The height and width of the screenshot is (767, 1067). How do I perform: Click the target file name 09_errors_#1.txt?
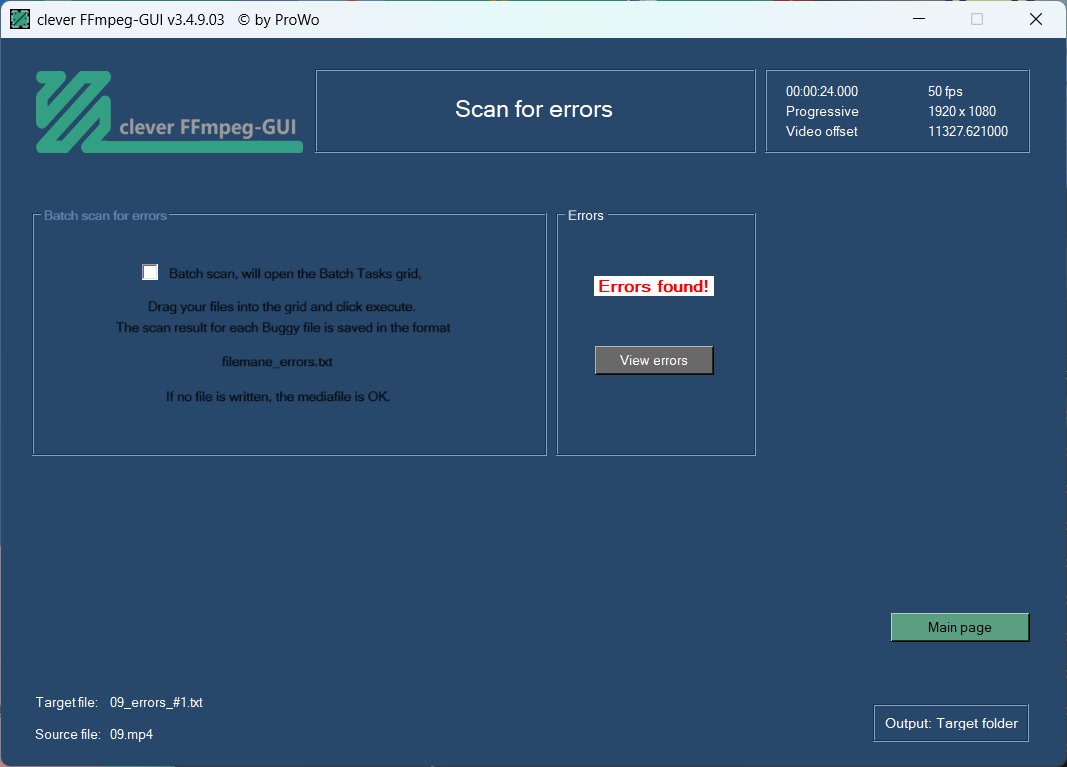click(156, 702)
